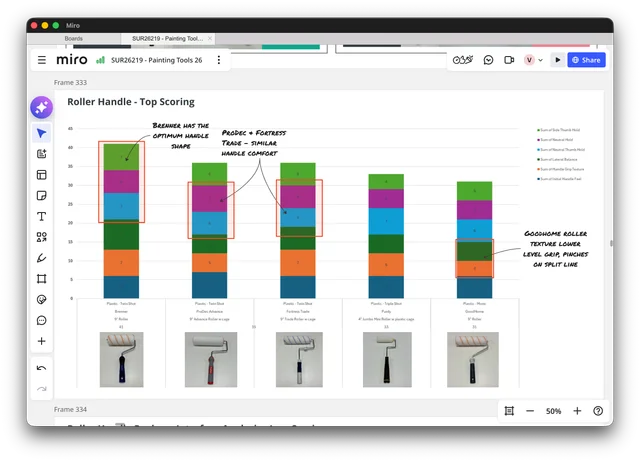Click the Sum of Lateral Balance legend entry
This screenshot has height=461, width=640.
(x=557, y=159)
